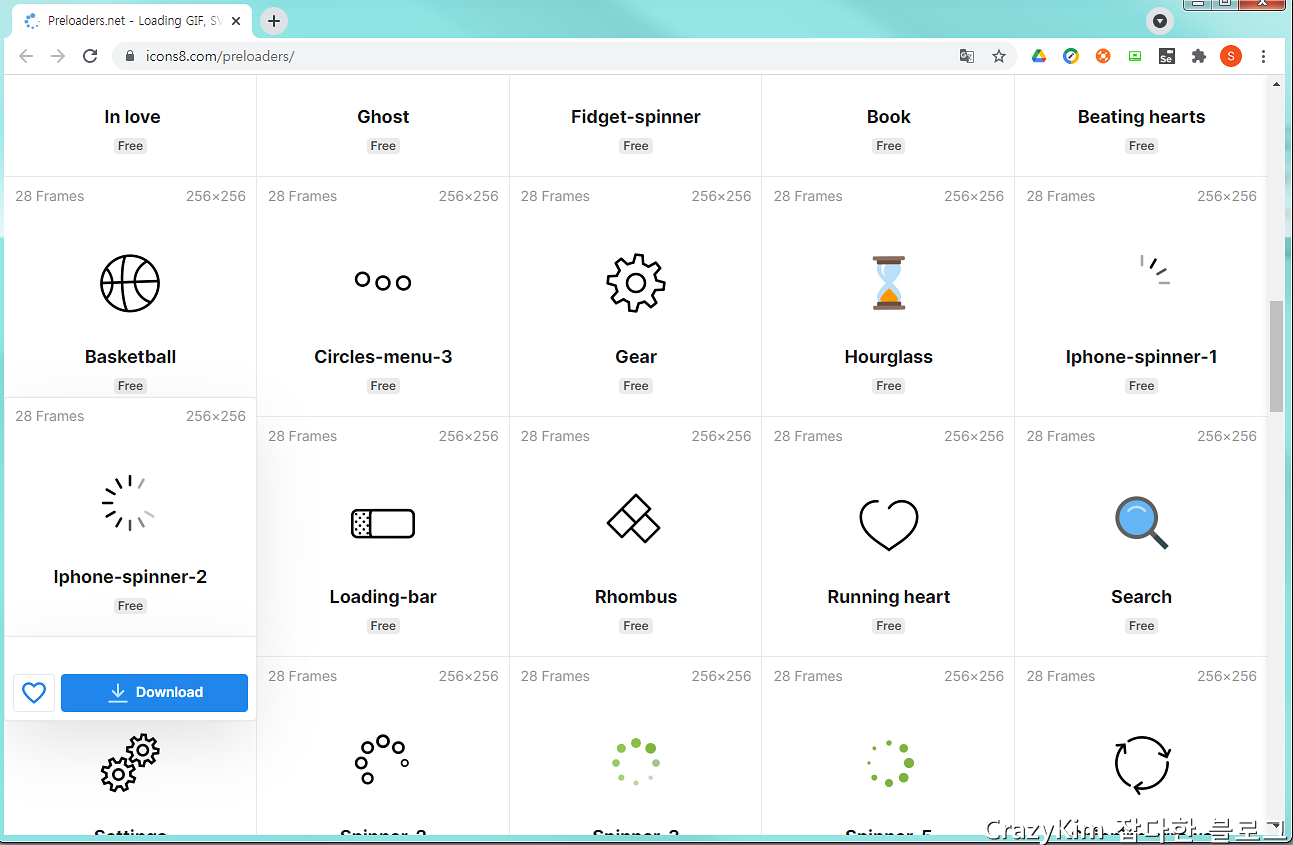This screenshot has width=1293, height=845.
Task: Open the Google Drive extension
Action: [1039, 56]
